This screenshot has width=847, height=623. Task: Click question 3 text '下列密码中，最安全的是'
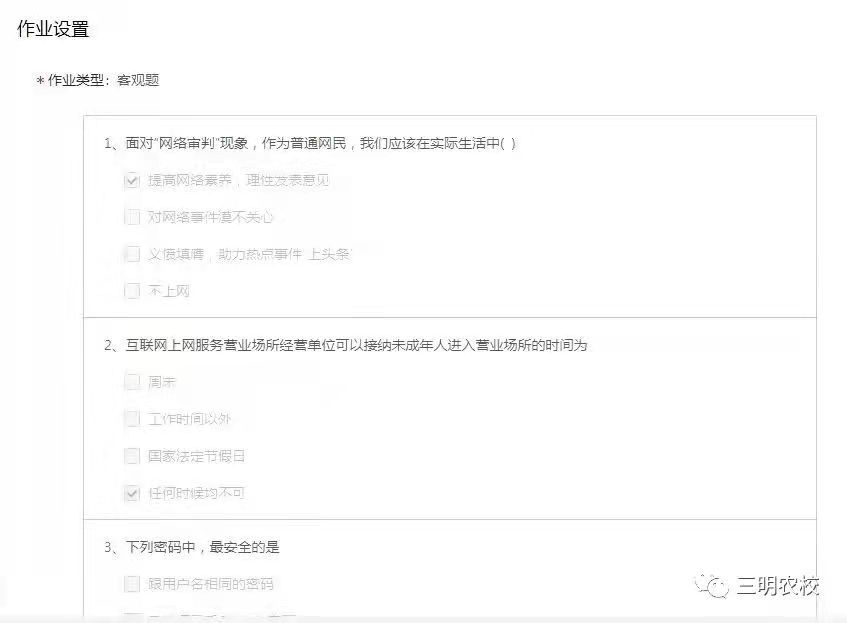tap(192, 547)
